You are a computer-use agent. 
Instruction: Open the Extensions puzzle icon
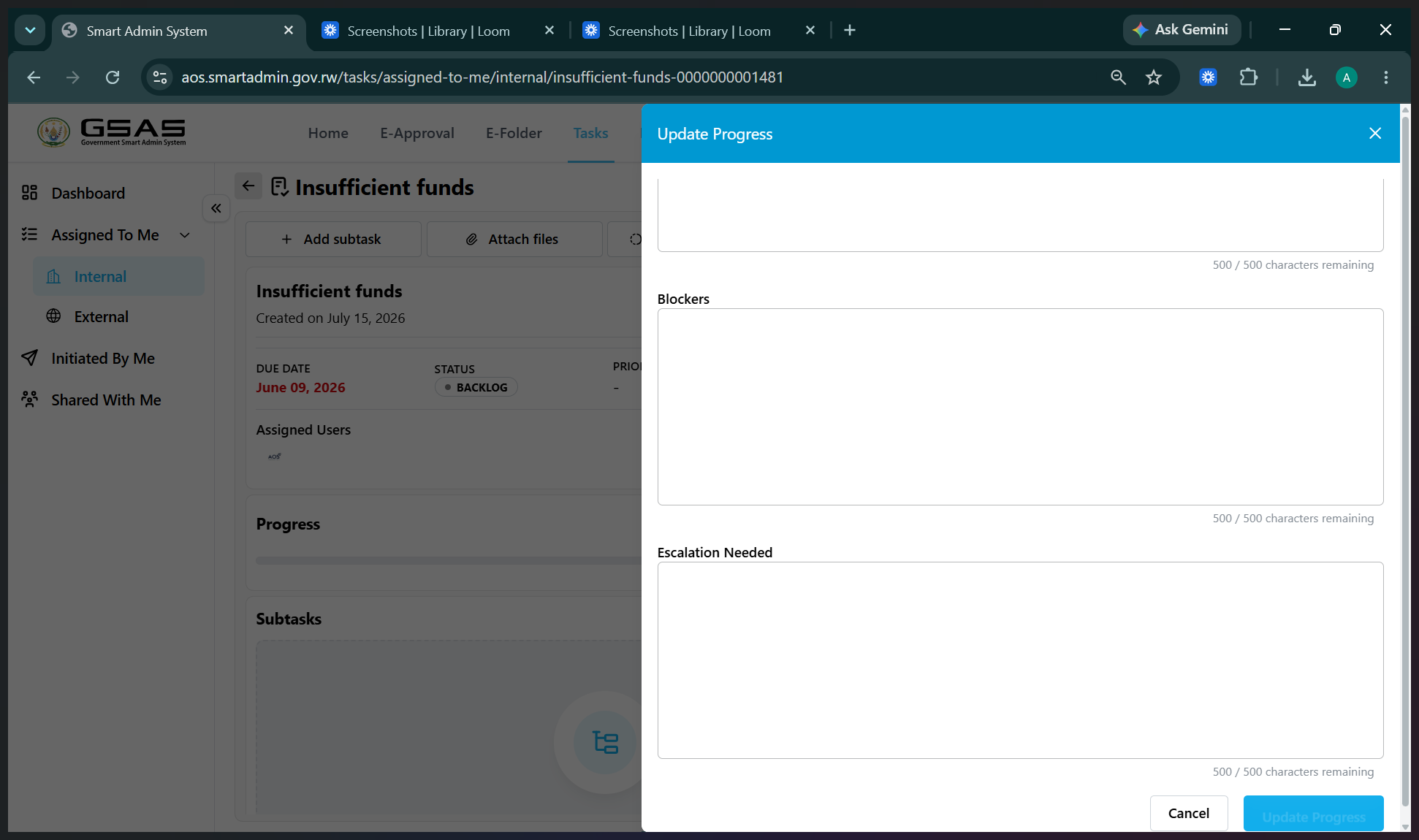1249,77
